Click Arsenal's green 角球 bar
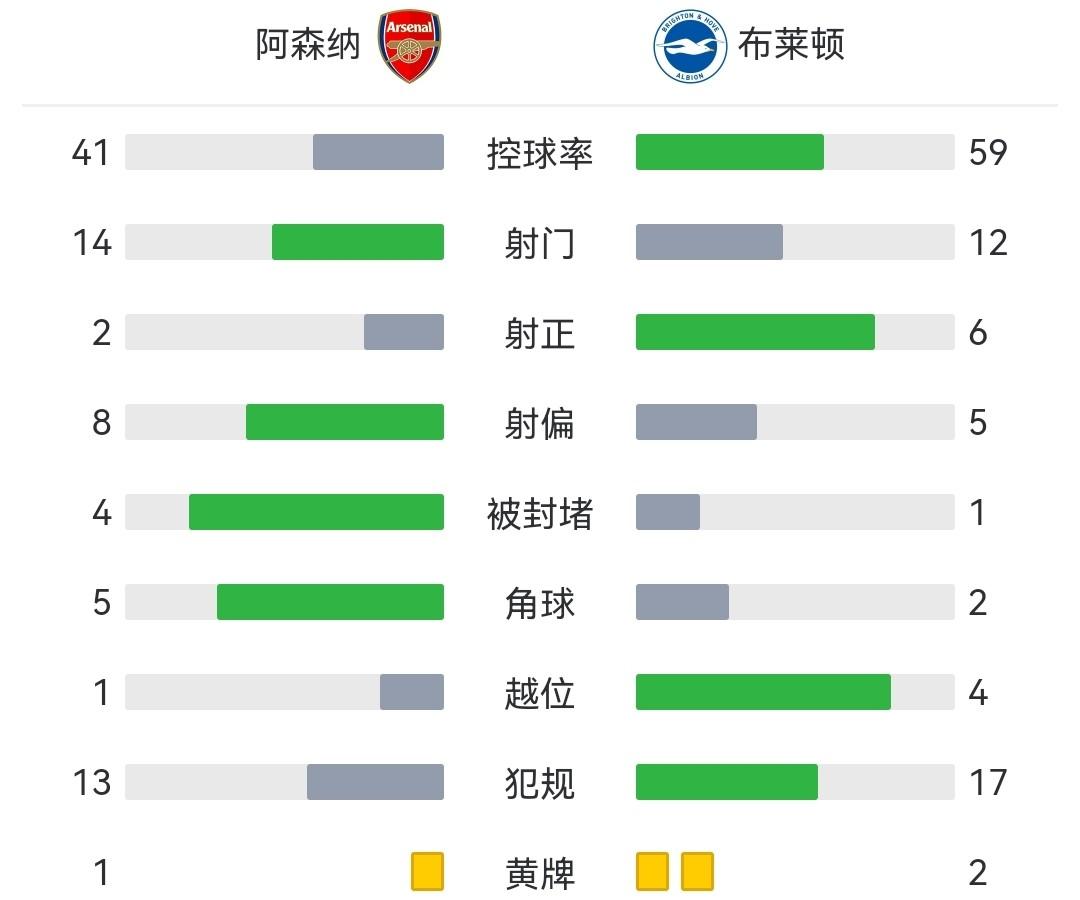Viewport: 1080px width, 900px height. click(x=330, y=602)
